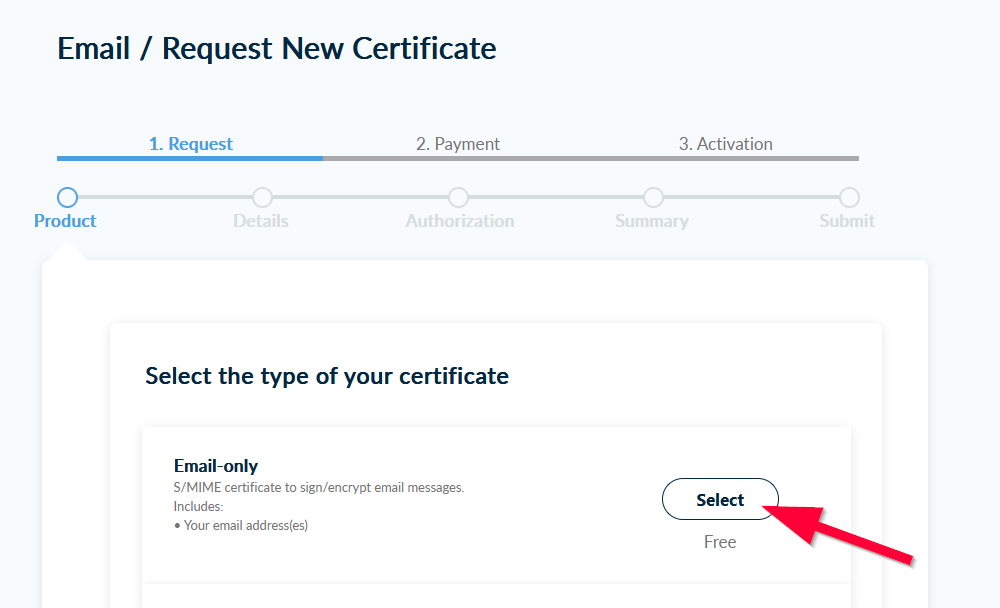Screen dimensions: 1000x608
Task: Click the 'Authorization' step label
Action: 460,221
